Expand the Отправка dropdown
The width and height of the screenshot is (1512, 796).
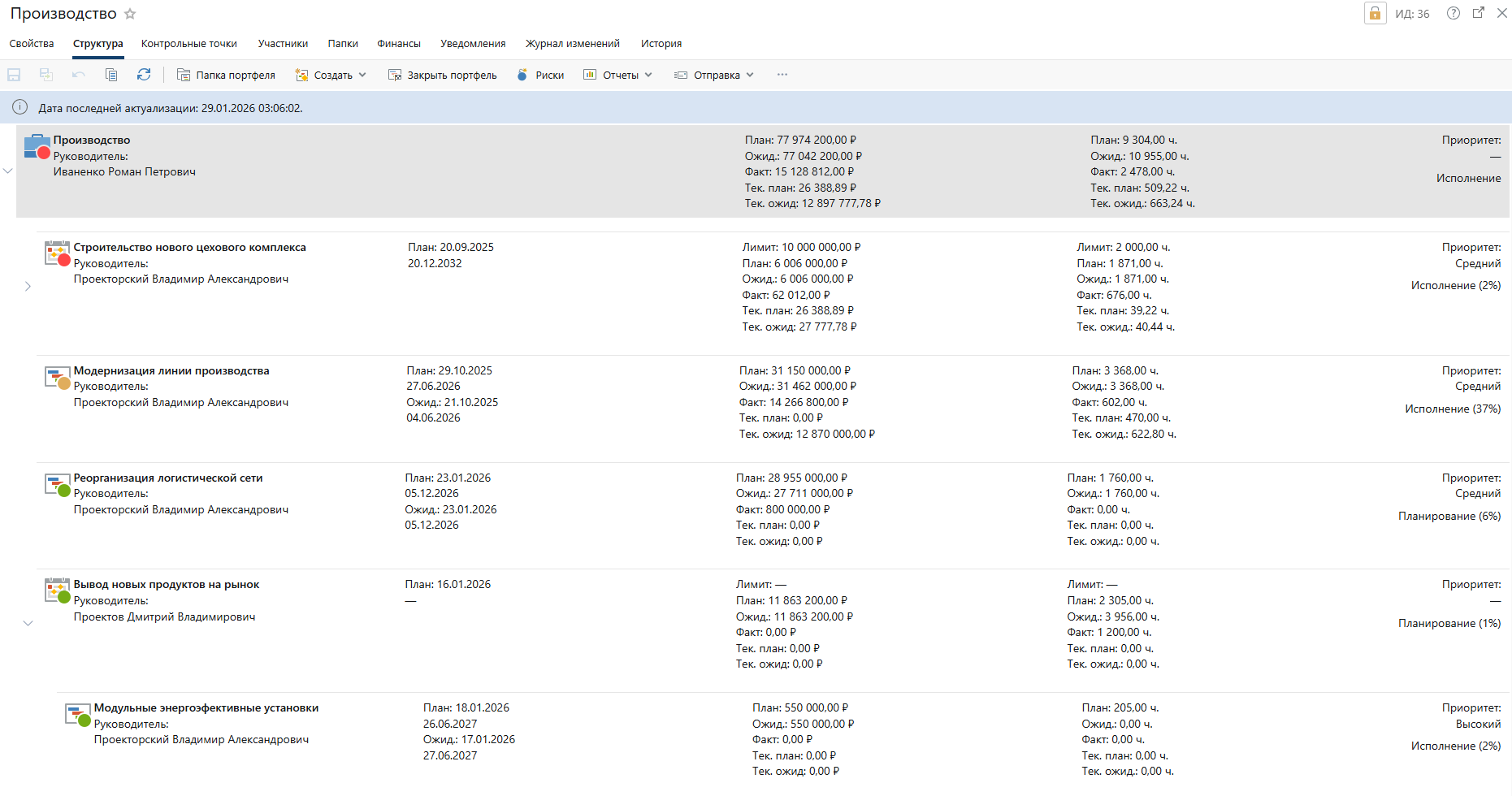point(714,75)
